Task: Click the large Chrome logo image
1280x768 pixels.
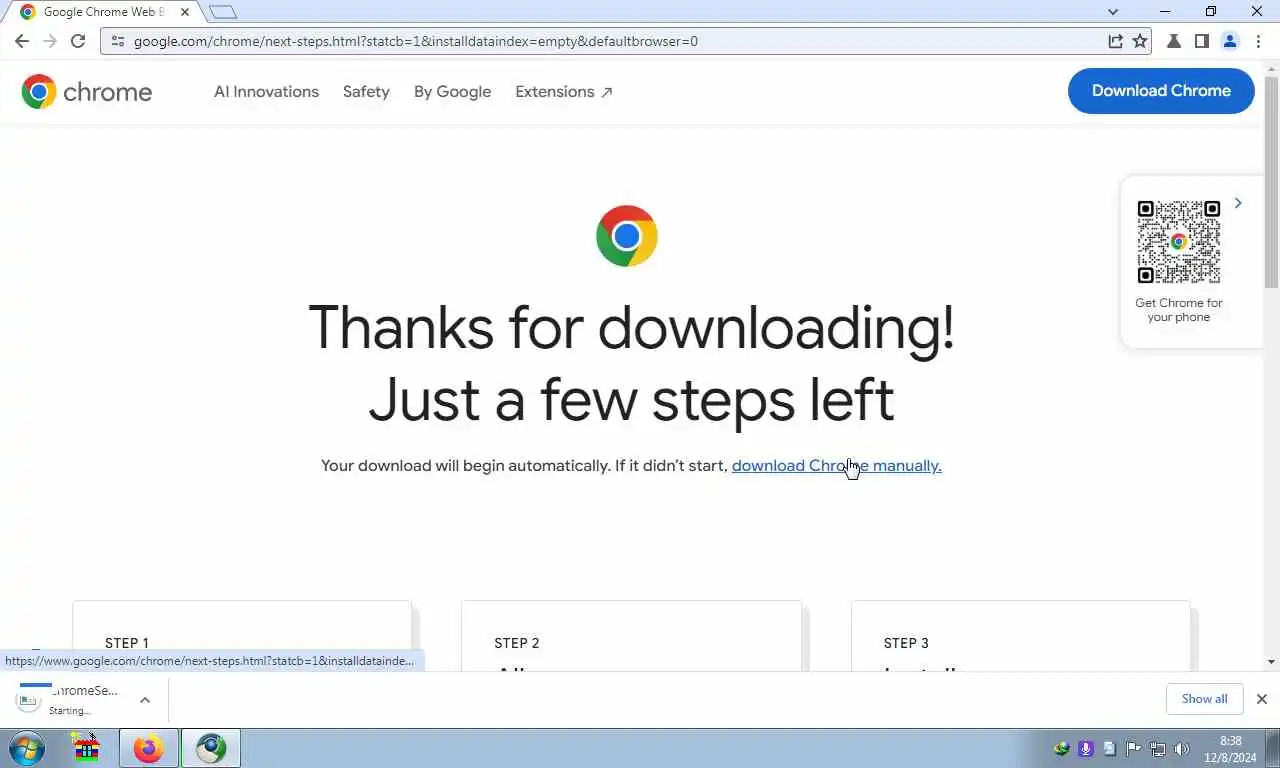Action: pyautogui.click(x=627, y=236)
